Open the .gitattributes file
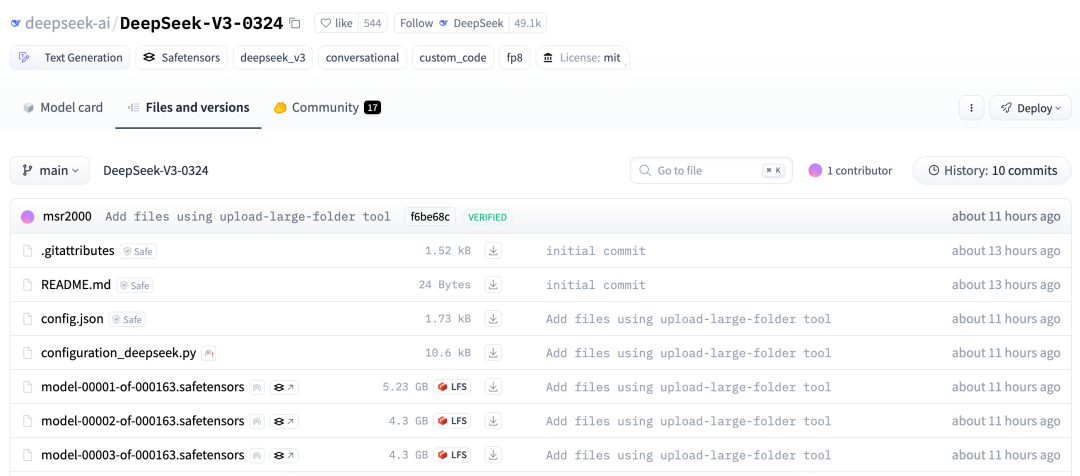 click(x=78, y=251)
